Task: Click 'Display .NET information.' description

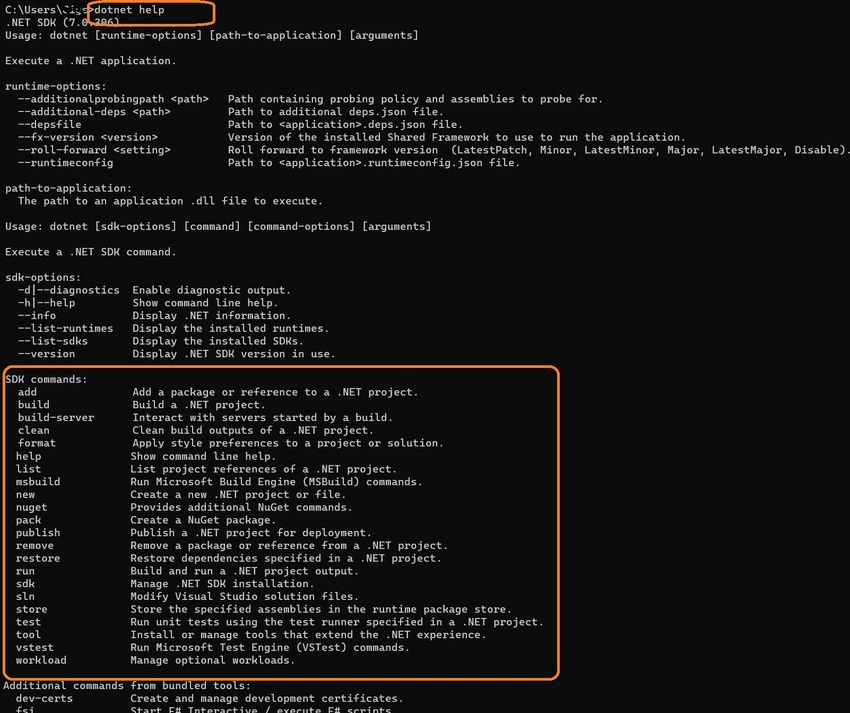Action: 212,316
